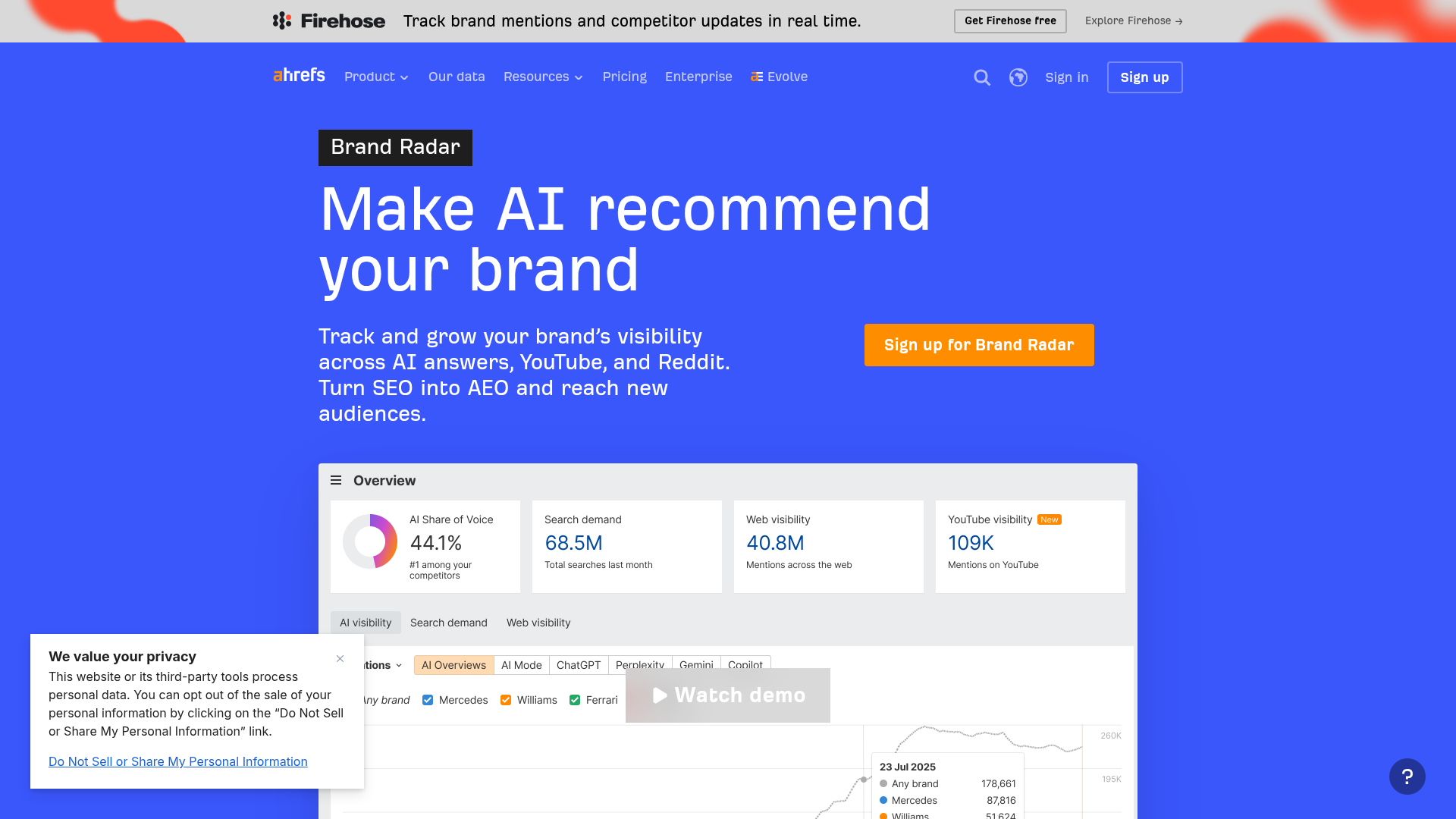Select the ChatGPT filter tab
1456x819 pixels.
click(x=579, y=665)
